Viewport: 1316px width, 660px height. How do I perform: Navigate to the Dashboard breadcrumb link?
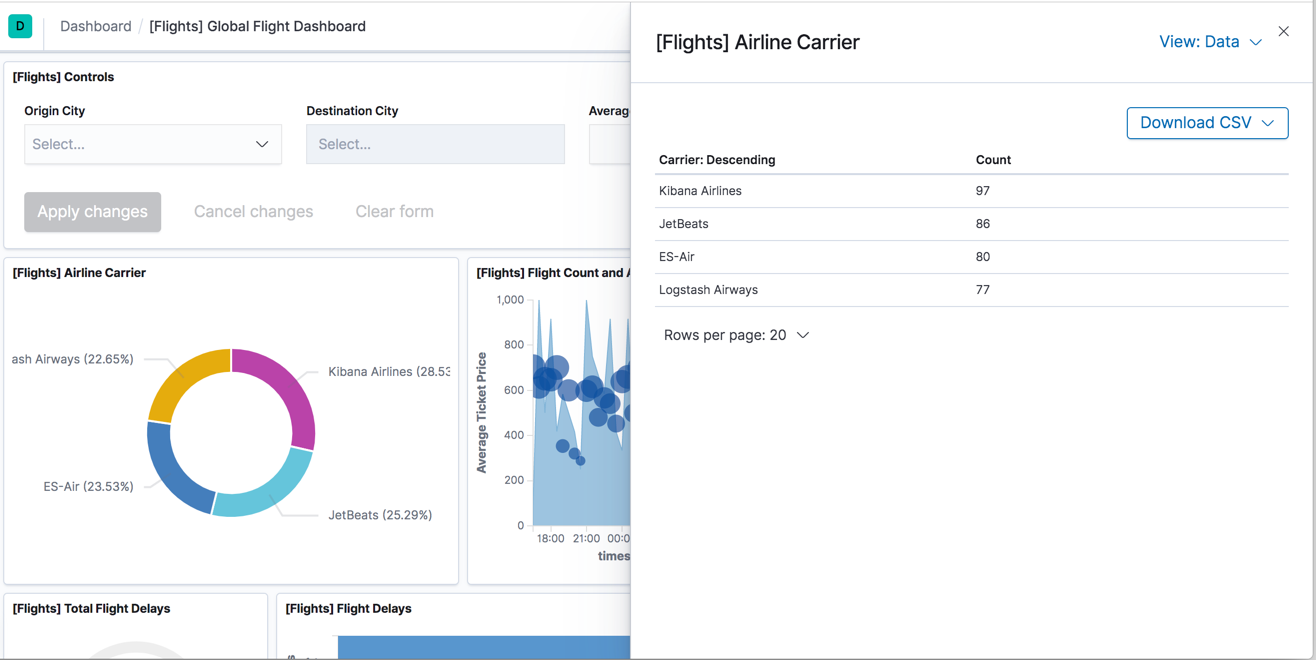95,26
